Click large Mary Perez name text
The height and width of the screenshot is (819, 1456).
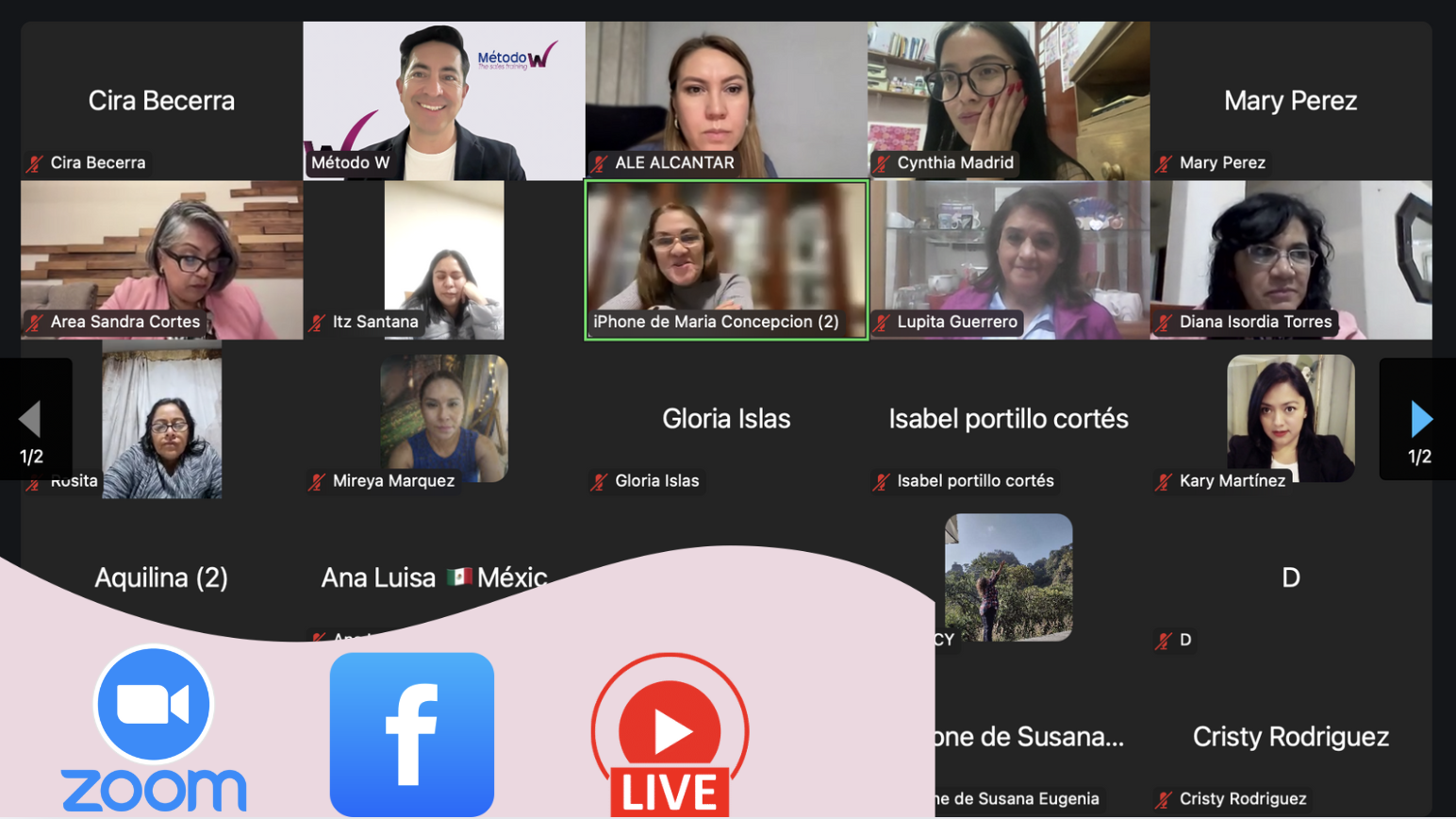(1290, 100)
